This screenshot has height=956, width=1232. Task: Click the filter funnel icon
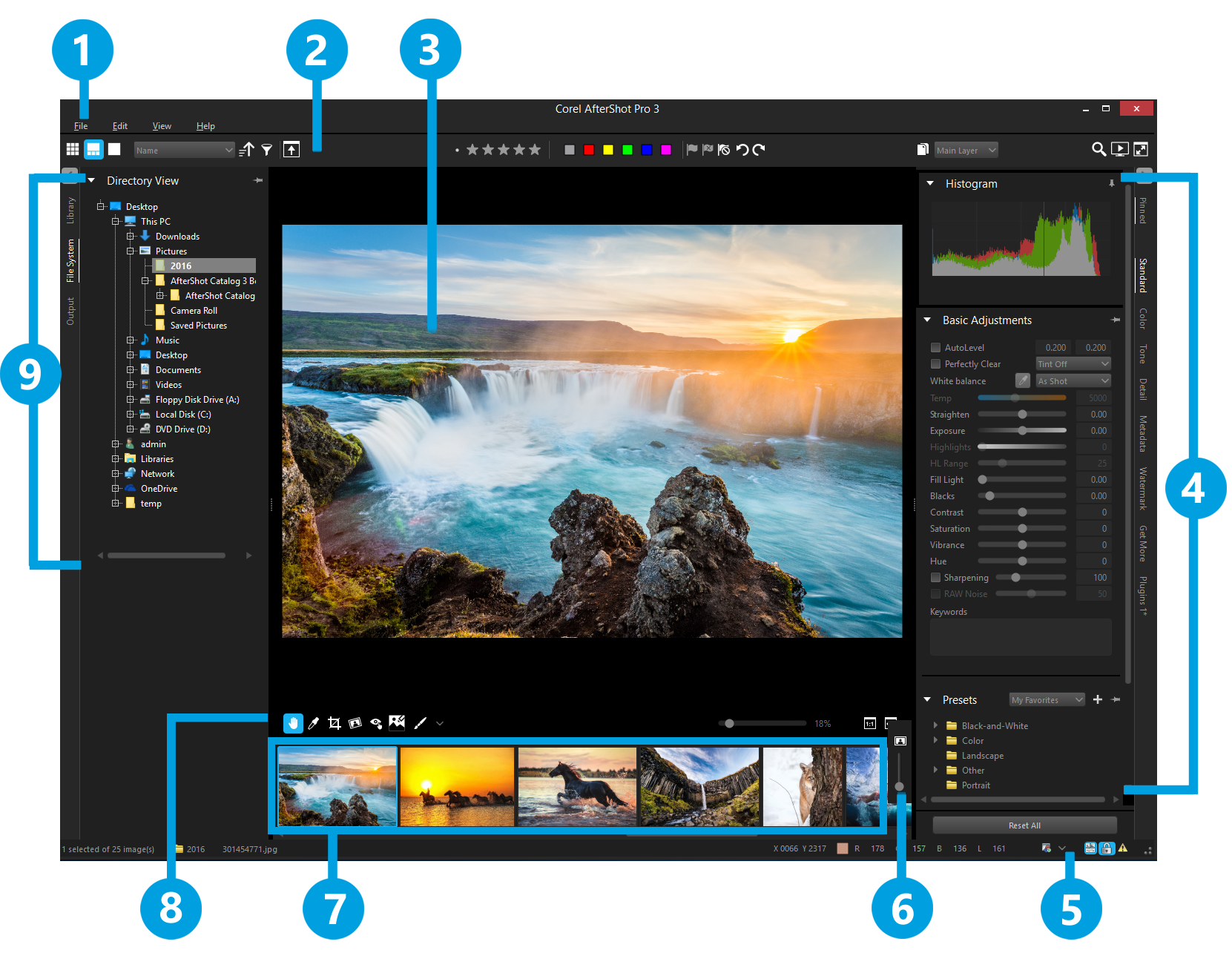267,150
